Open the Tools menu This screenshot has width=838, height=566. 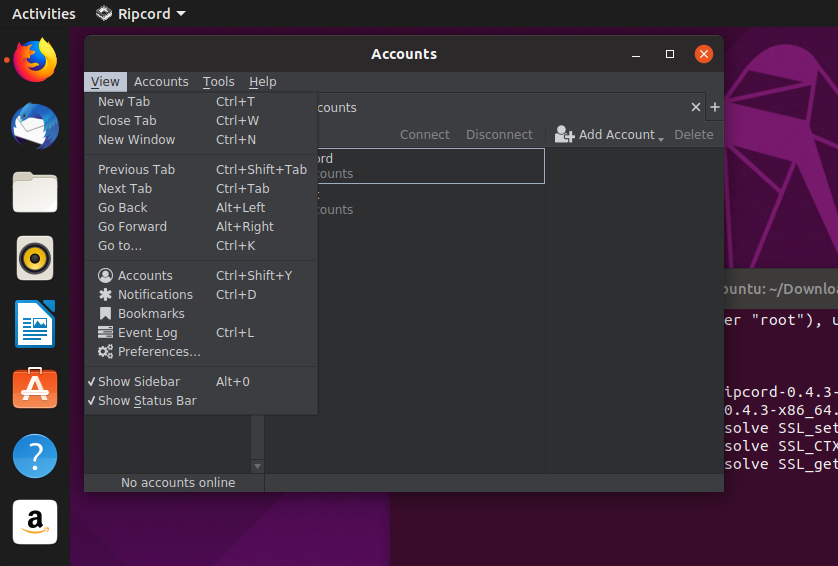click(219, 82)
